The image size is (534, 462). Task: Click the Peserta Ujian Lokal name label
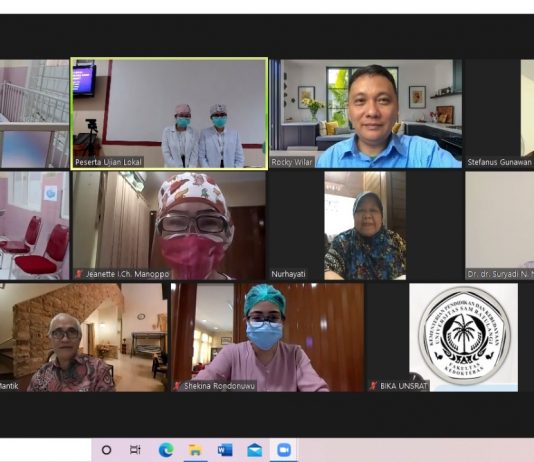(x=108, y=162)
